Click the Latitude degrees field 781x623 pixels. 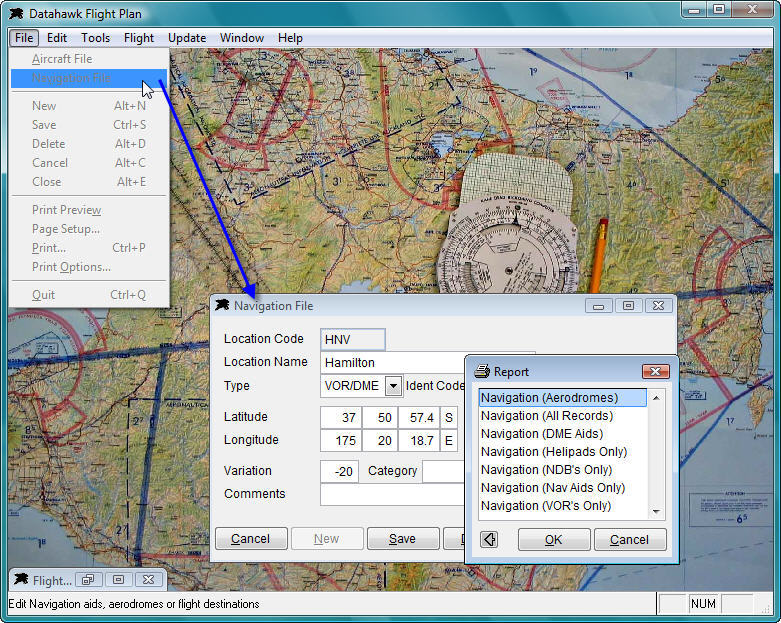click(341, 417)
